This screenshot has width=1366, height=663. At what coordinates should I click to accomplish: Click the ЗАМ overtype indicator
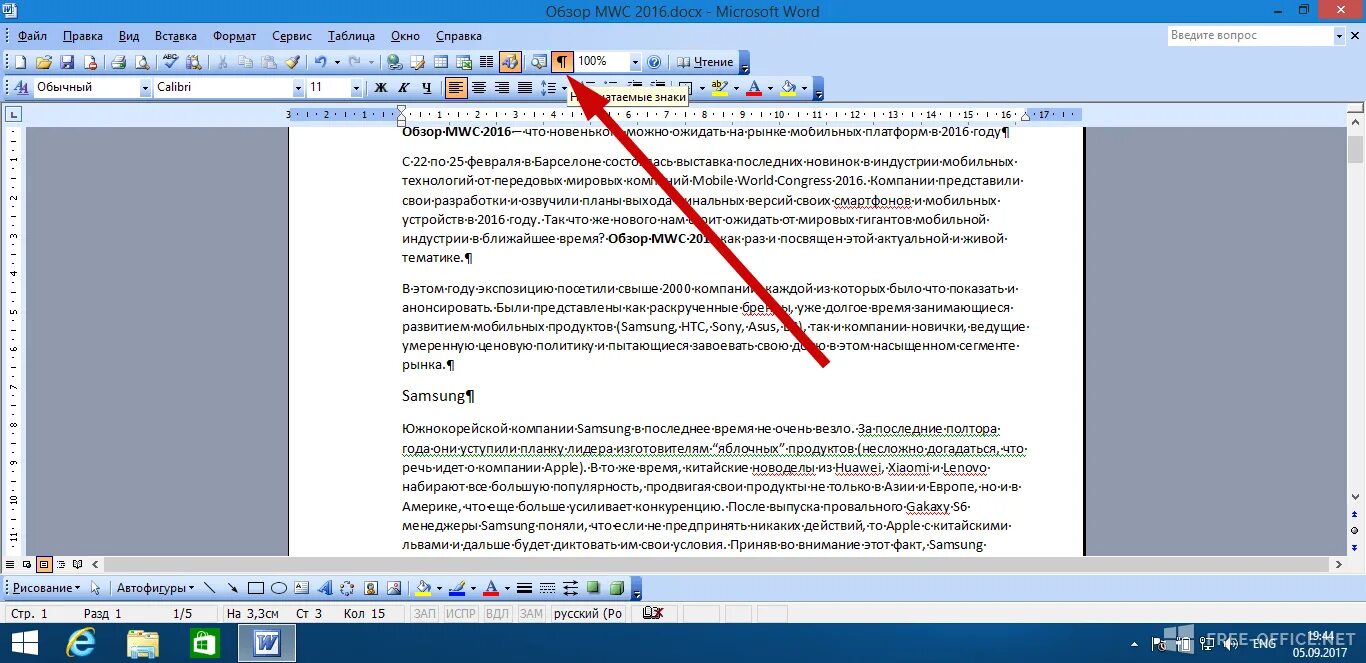(x=531, y=613)
